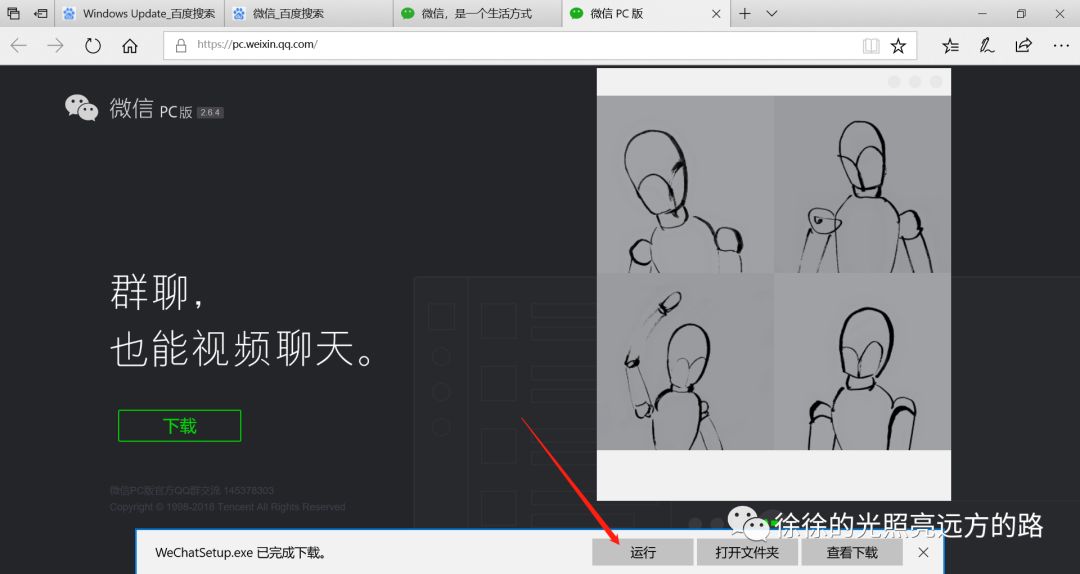The height and width of the screenshot is (574, 1080).
Task: Click the 微信 PC版 title text
Action: point(150,109)
